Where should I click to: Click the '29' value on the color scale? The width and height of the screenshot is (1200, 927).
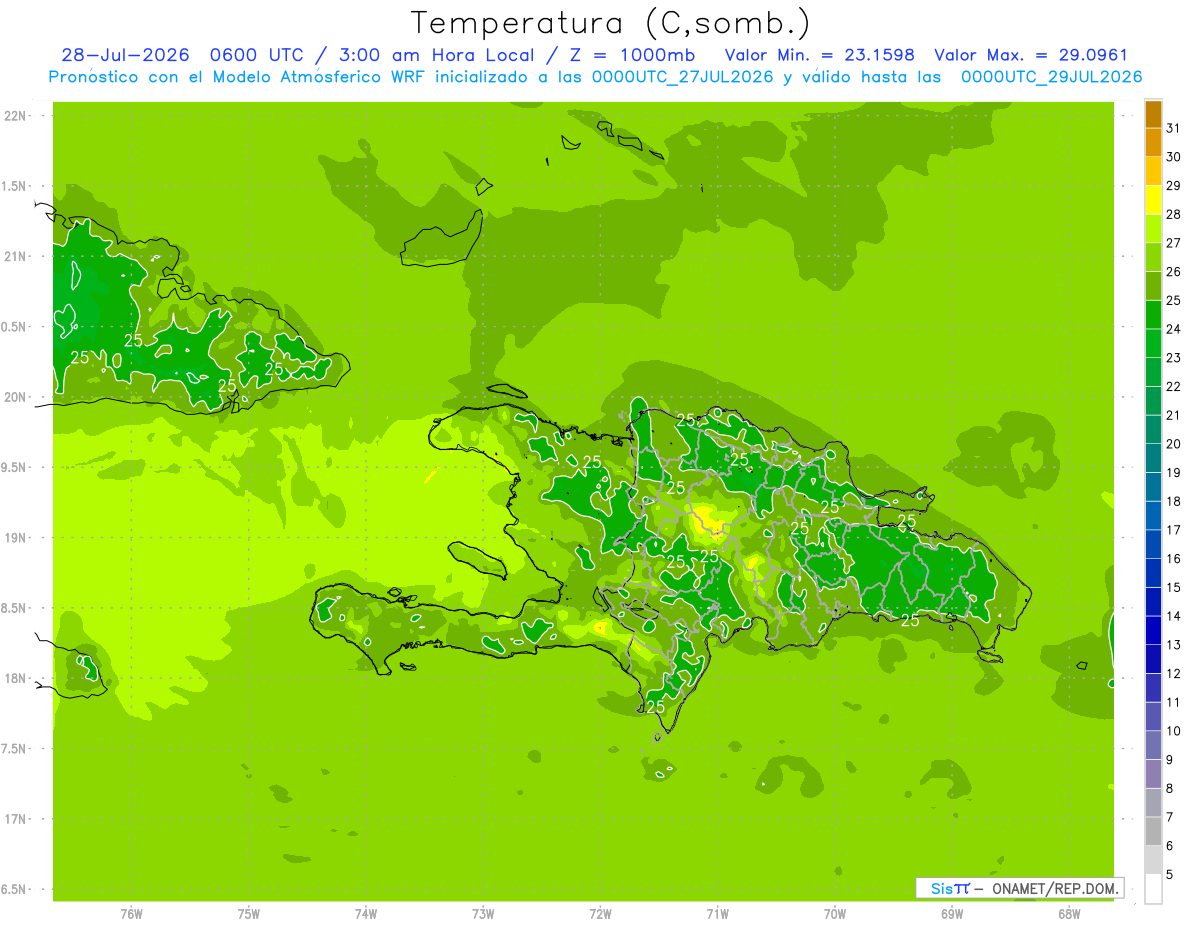coord(1174,185)
